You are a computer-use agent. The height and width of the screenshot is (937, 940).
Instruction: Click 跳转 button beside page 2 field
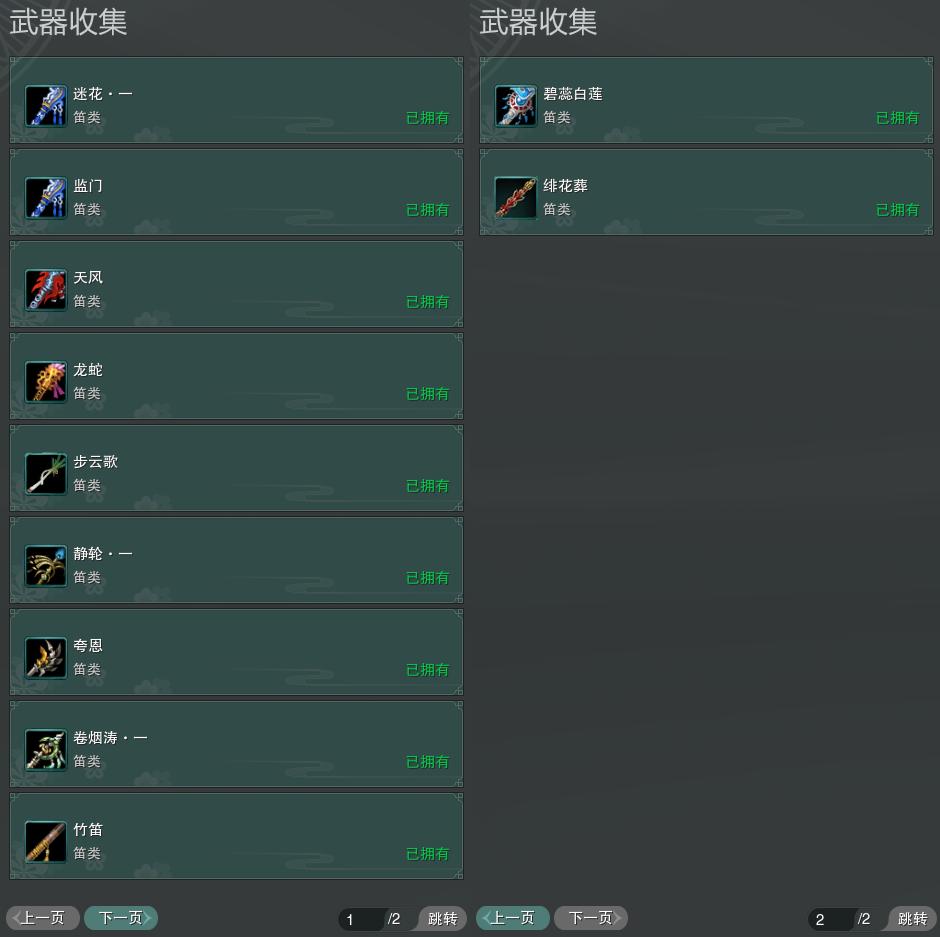click(x=912, y=918)
